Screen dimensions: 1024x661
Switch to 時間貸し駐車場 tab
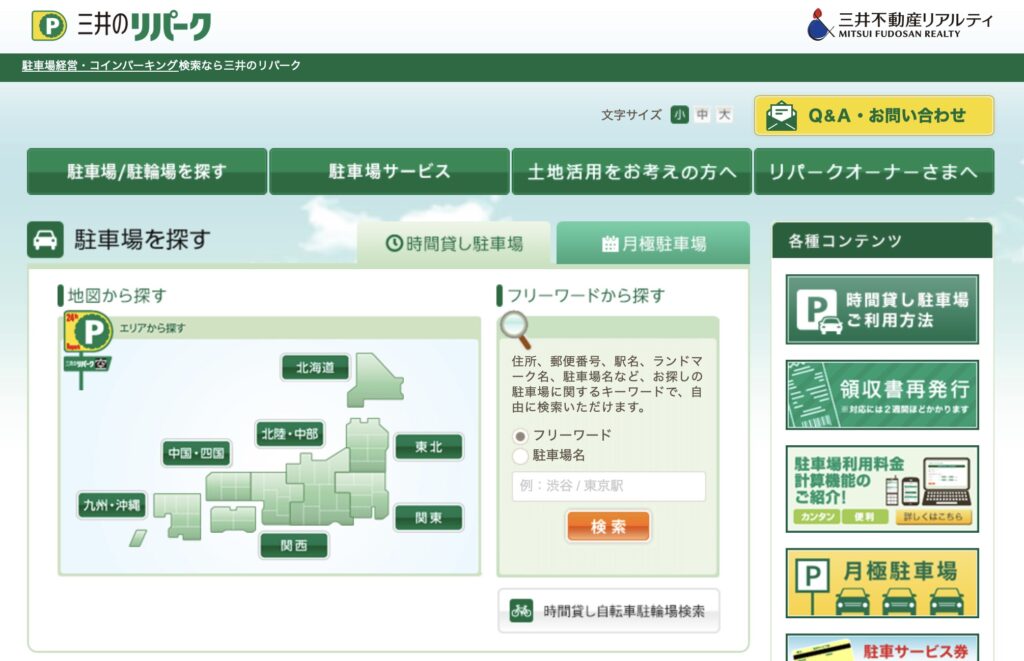[x=454, y=244]
